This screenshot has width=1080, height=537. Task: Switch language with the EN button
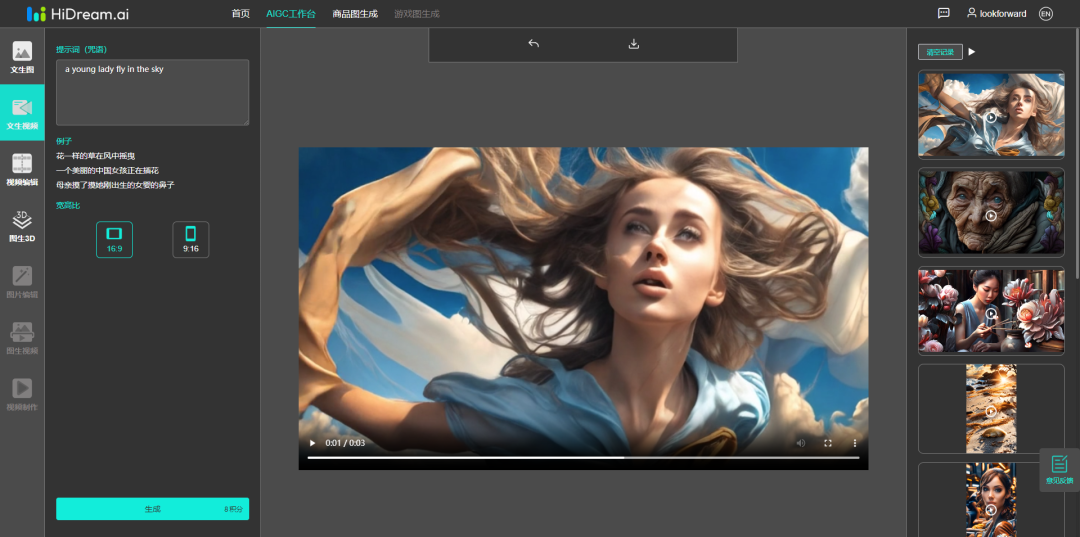pos(1046,14)
